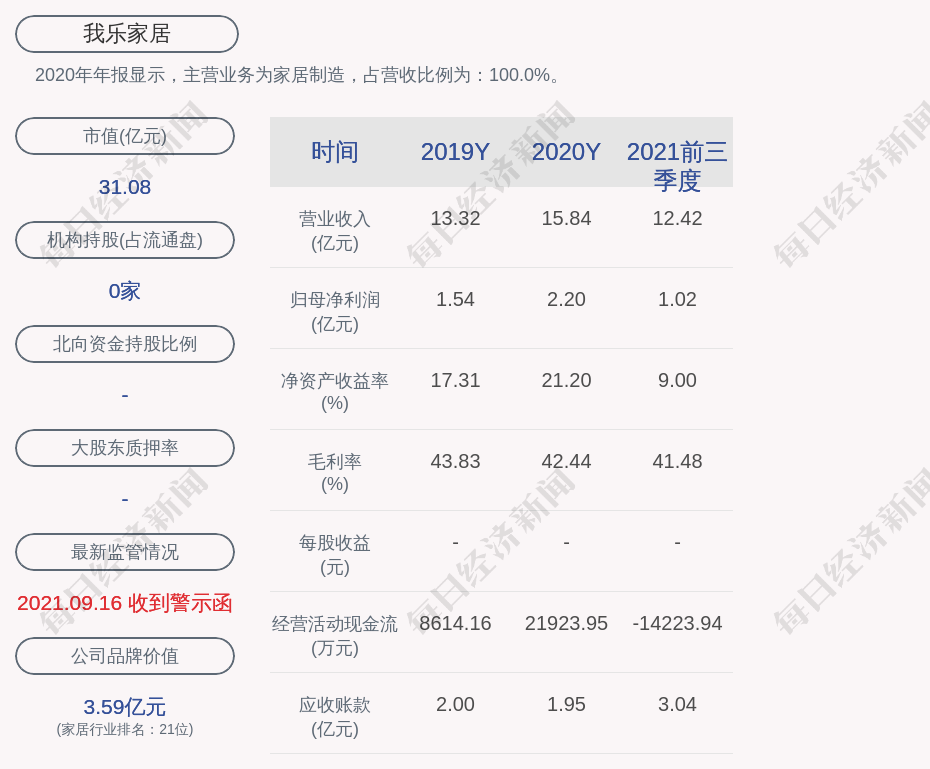The width and height of the screenshot is (930, 769).
Task: Click the 9.00 ROE cell
Action: pos(677,381)
